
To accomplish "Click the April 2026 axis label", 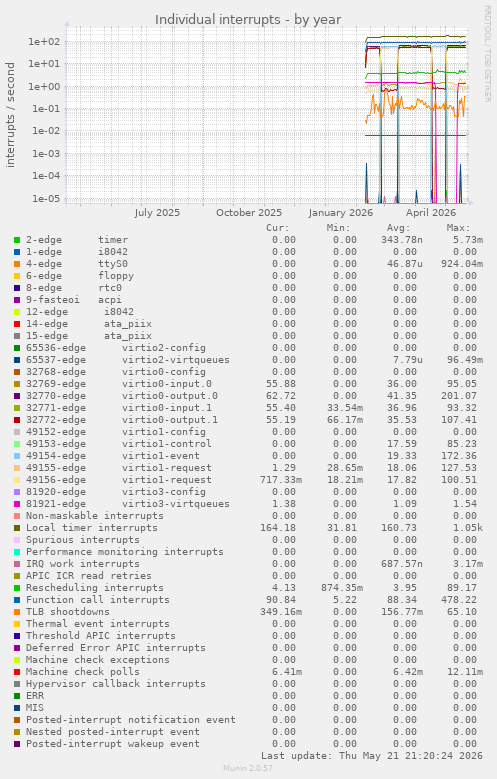I will (x=431, y=213).
